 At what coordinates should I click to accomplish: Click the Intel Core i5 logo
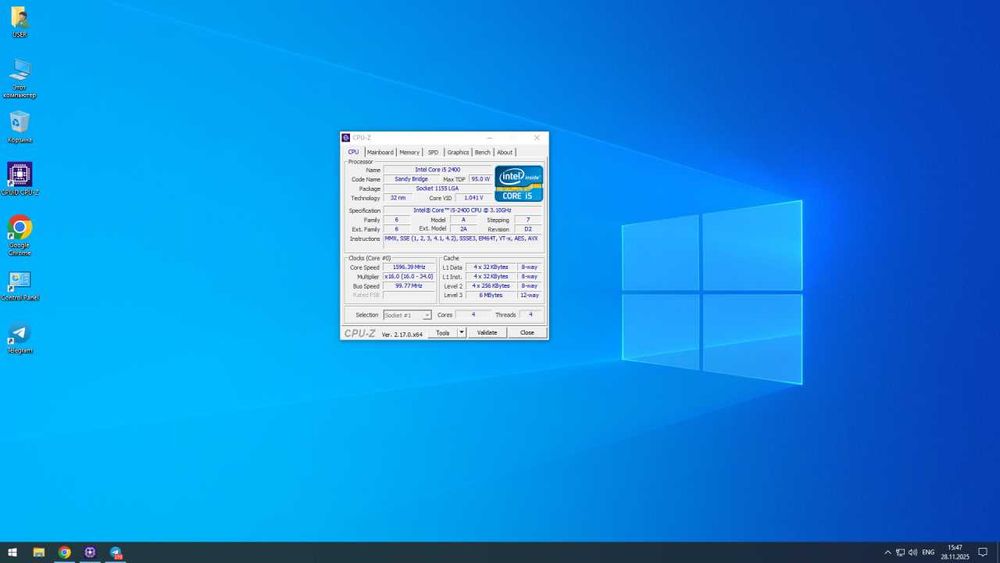tap(519, 183)
